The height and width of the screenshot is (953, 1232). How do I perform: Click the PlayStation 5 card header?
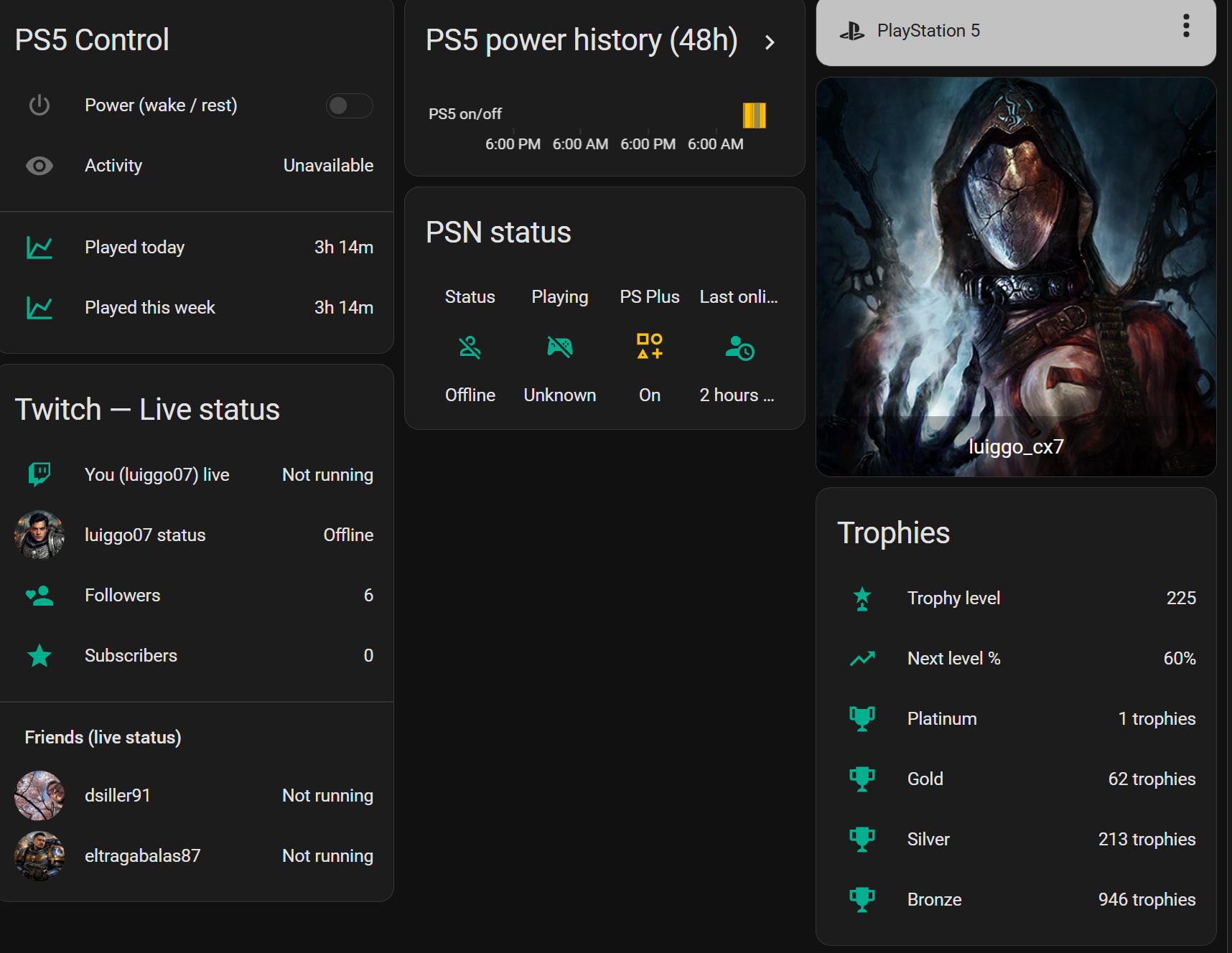[x=1016, y=32]
